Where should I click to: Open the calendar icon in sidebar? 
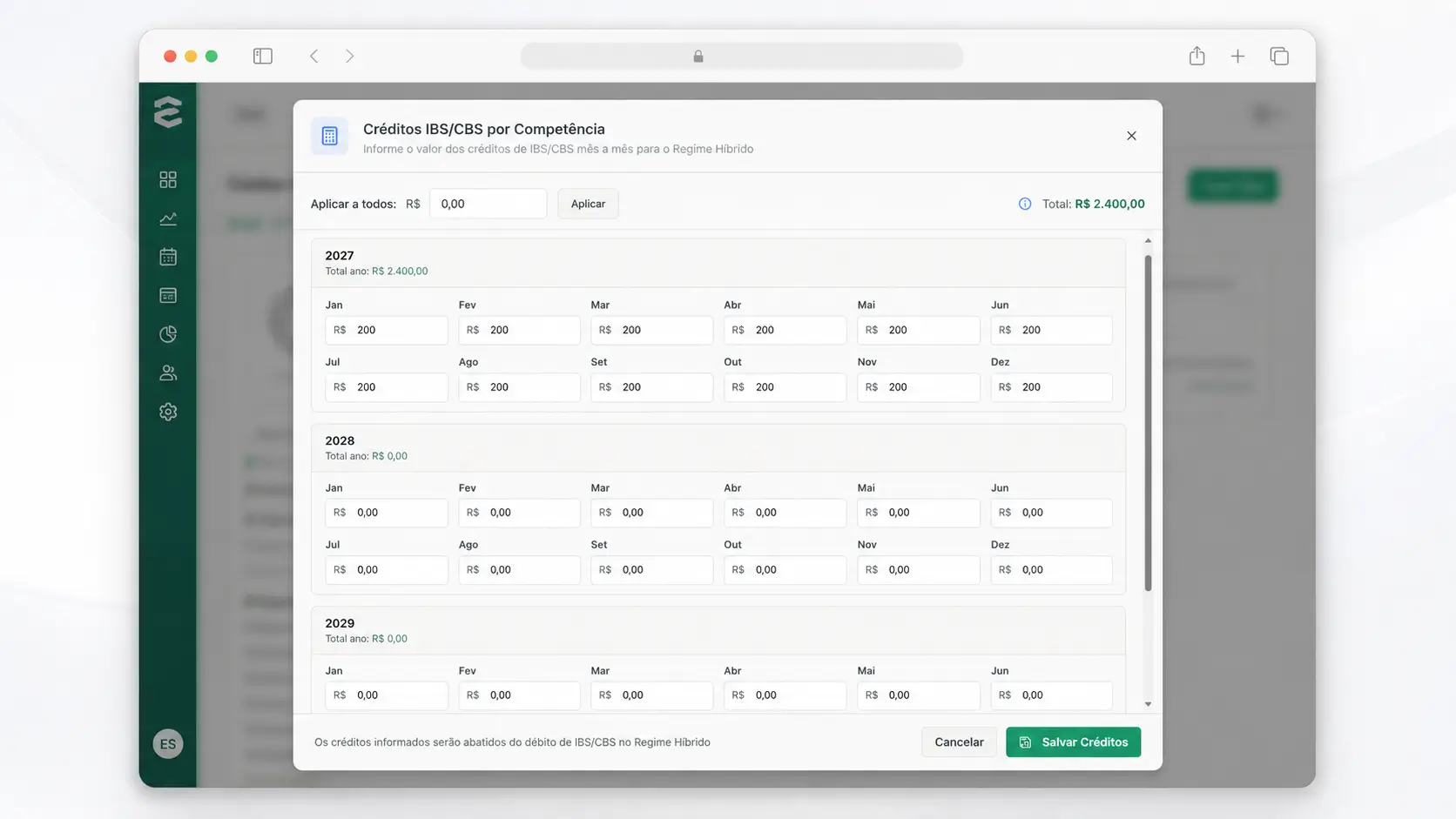click(x=168, y=257)
